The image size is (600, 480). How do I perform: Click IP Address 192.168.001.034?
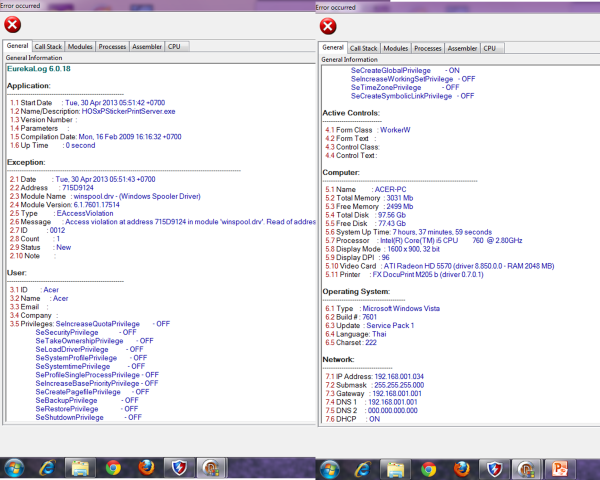399,377
